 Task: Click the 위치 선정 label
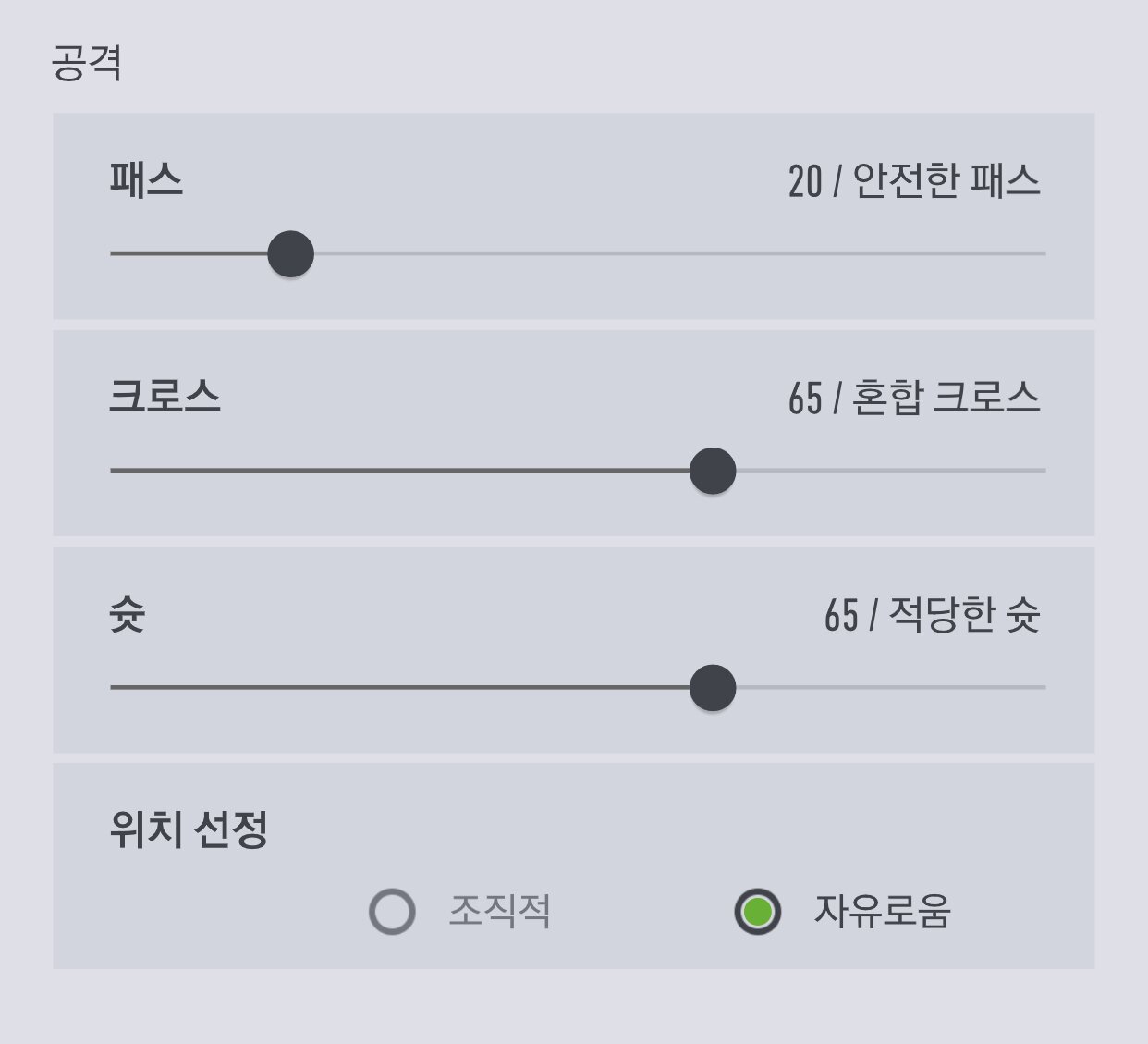189,829
